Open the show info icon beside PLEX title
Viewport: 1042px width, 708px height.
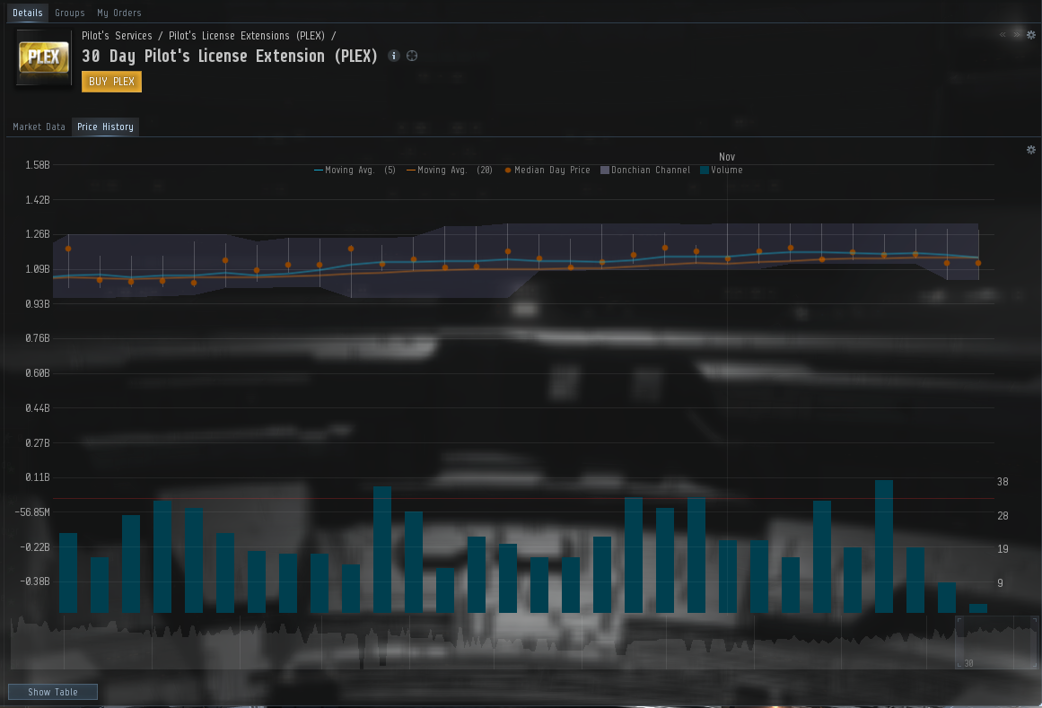[394, 56]
